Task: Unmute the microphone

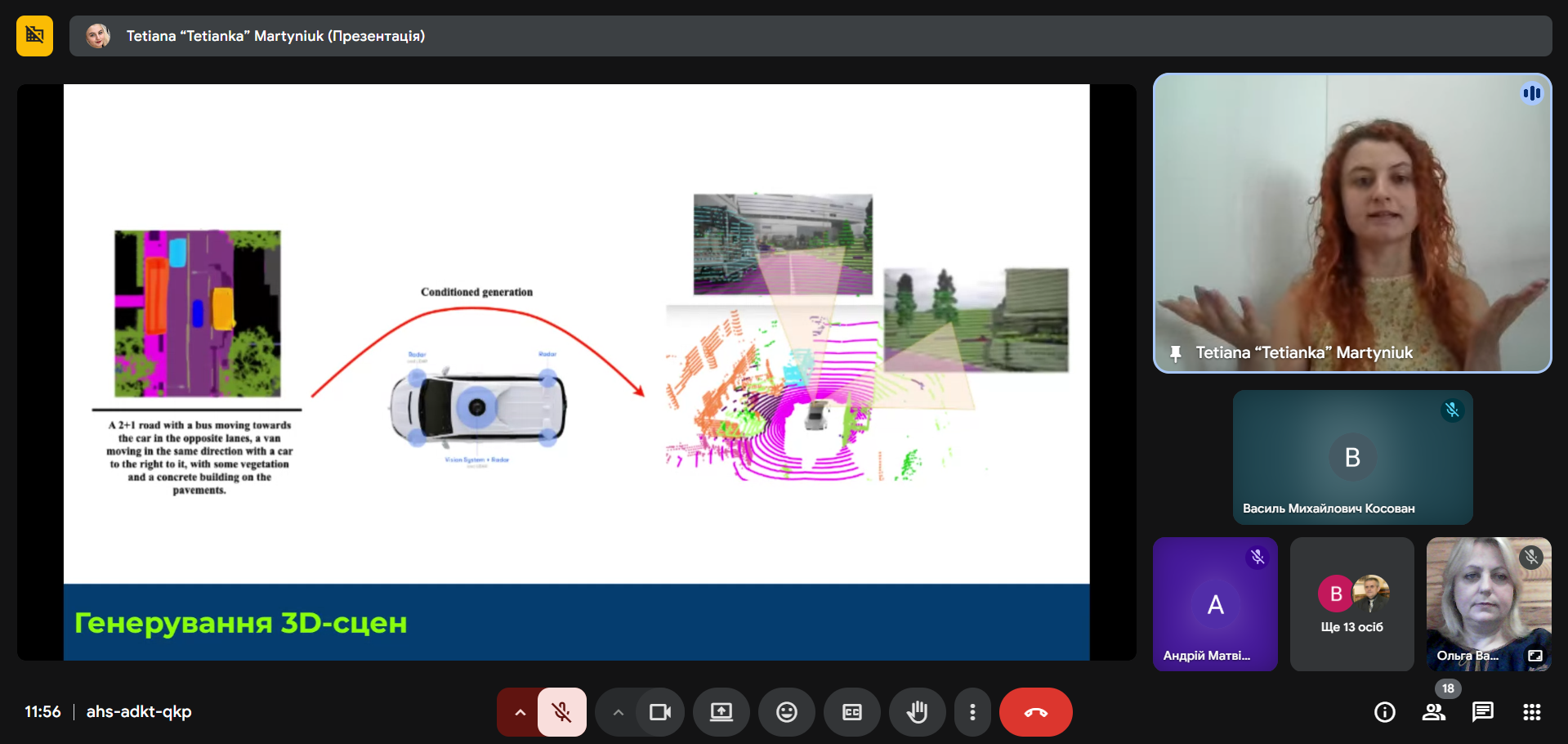Action: click(x=562, y=712)
